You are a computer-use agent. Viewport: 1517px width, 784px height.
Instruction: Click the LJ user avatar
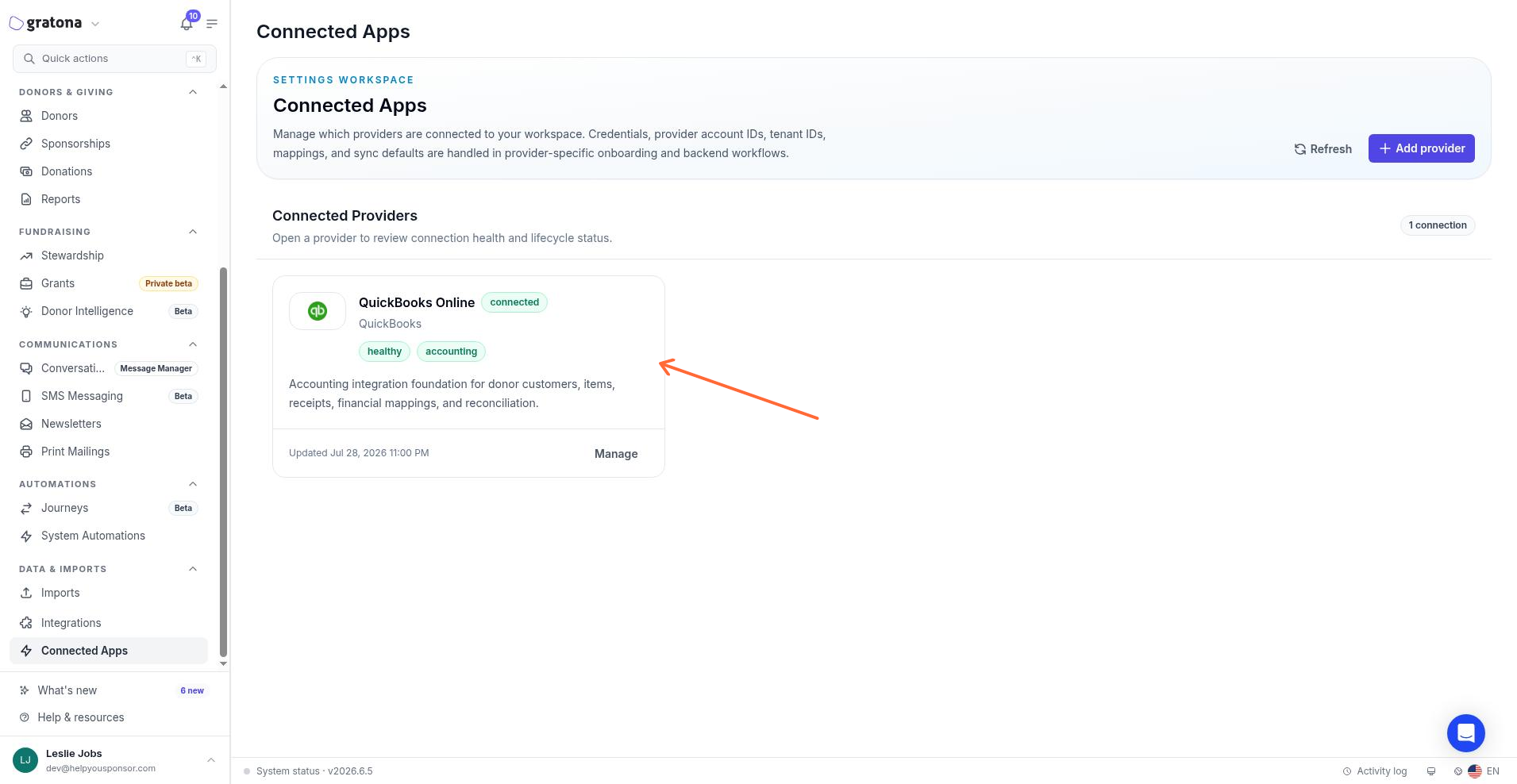25,760
